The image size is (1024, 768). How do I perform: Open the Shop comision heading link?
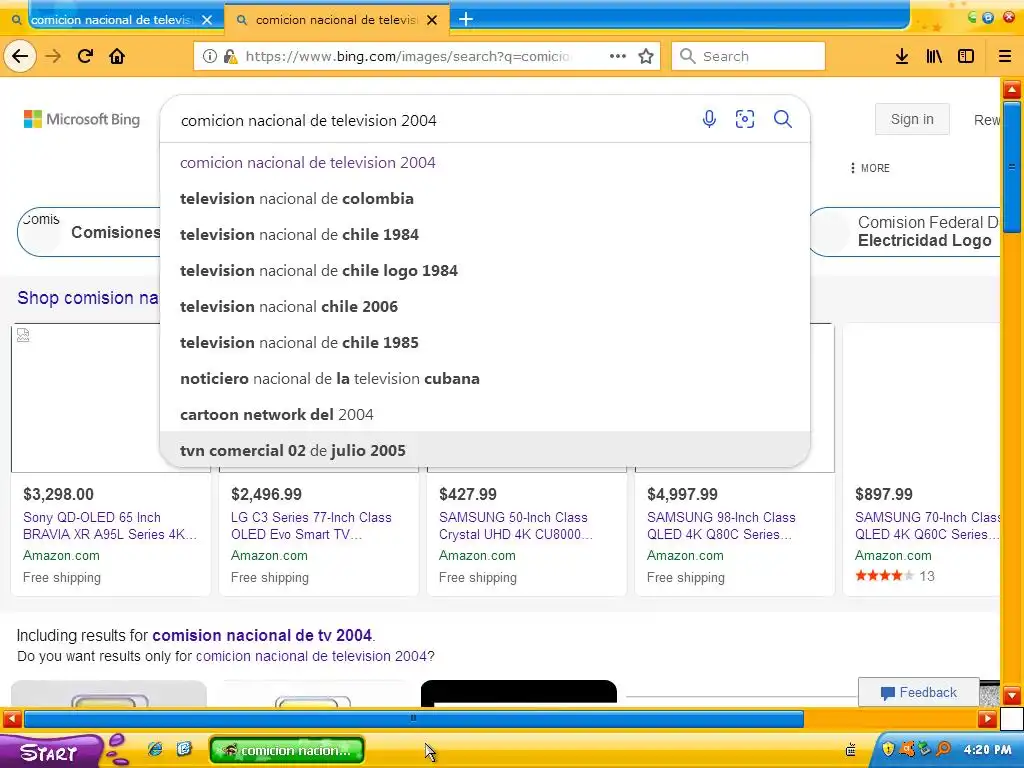88,298
